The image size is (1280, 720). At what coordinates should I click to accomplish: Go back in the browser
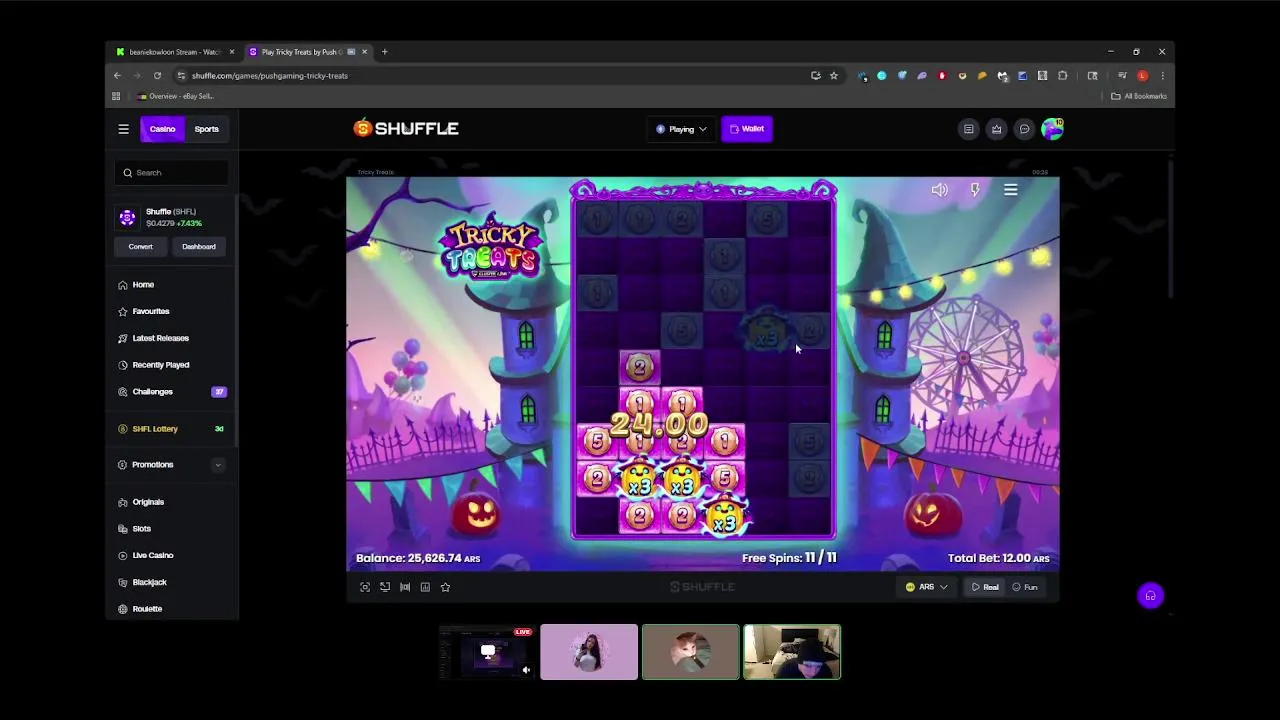click(117, 76)
